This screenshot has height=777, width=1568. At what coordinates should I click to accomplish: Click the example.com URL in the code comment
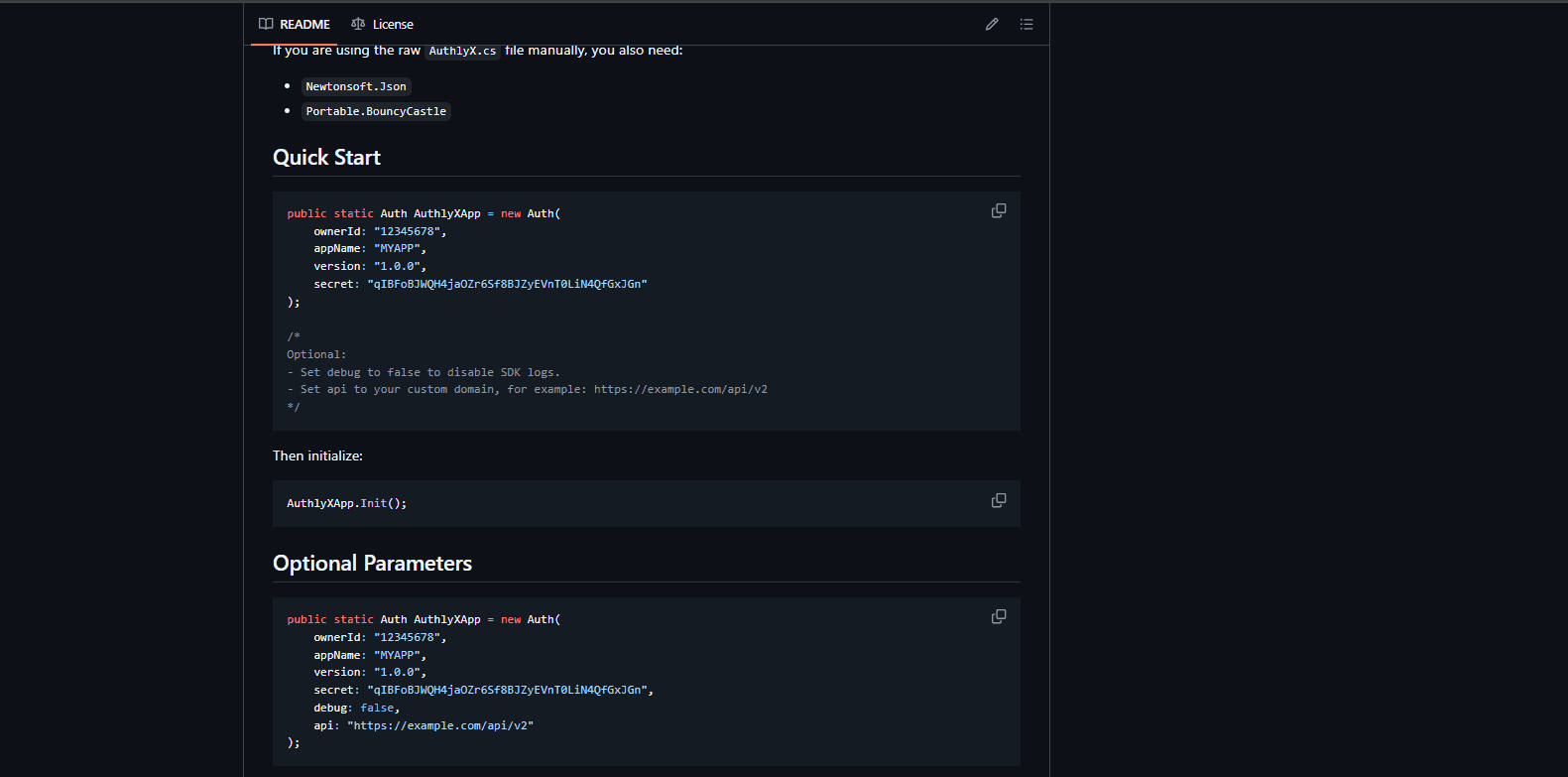[680, 389]
